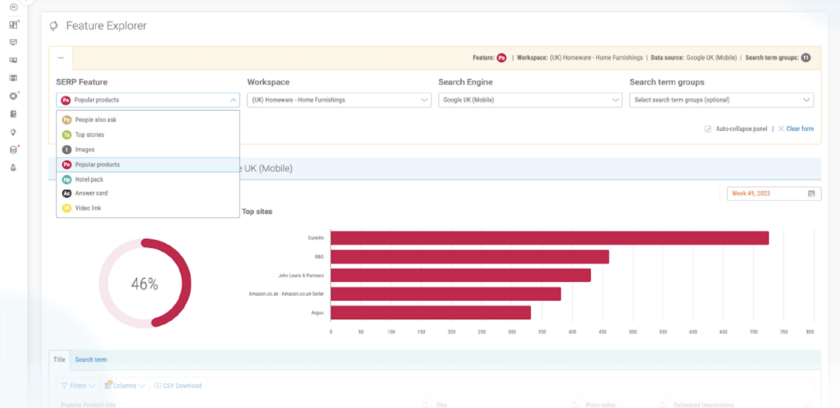The image size is (840, 408).
Task: Toggle the Auto-collapse panel checkbox
Action: pyautogui.click(x=708, y=129)
